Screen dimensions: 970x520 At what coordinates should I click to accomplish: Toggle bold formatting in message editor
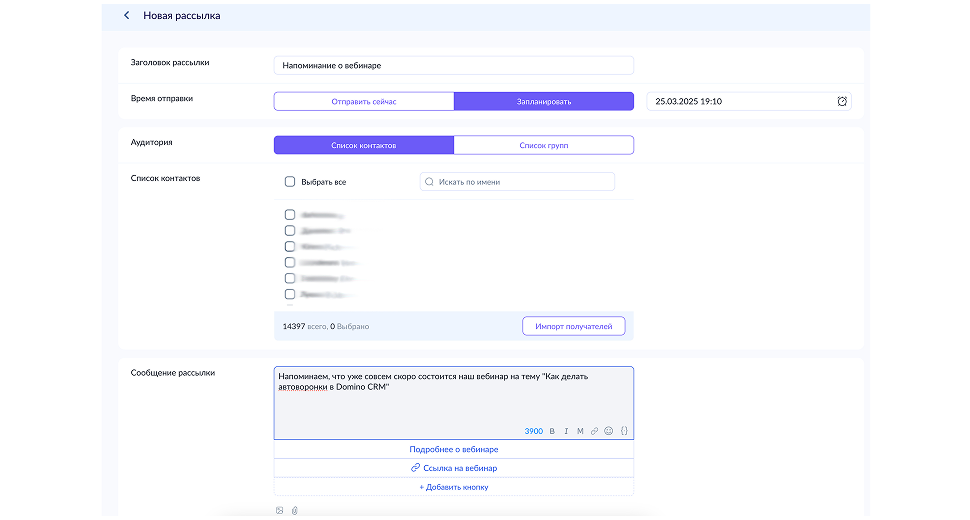(552, 431)
